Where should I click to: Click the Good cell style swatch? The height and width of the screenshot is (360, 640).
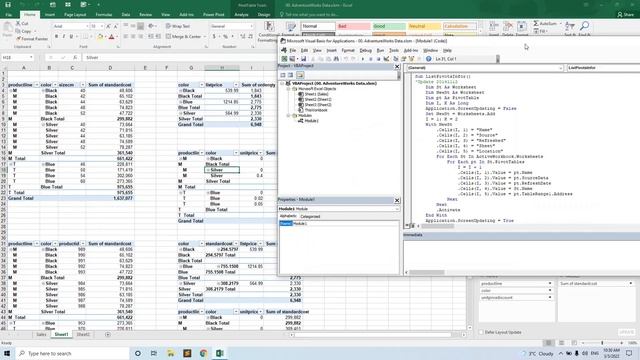389,26
